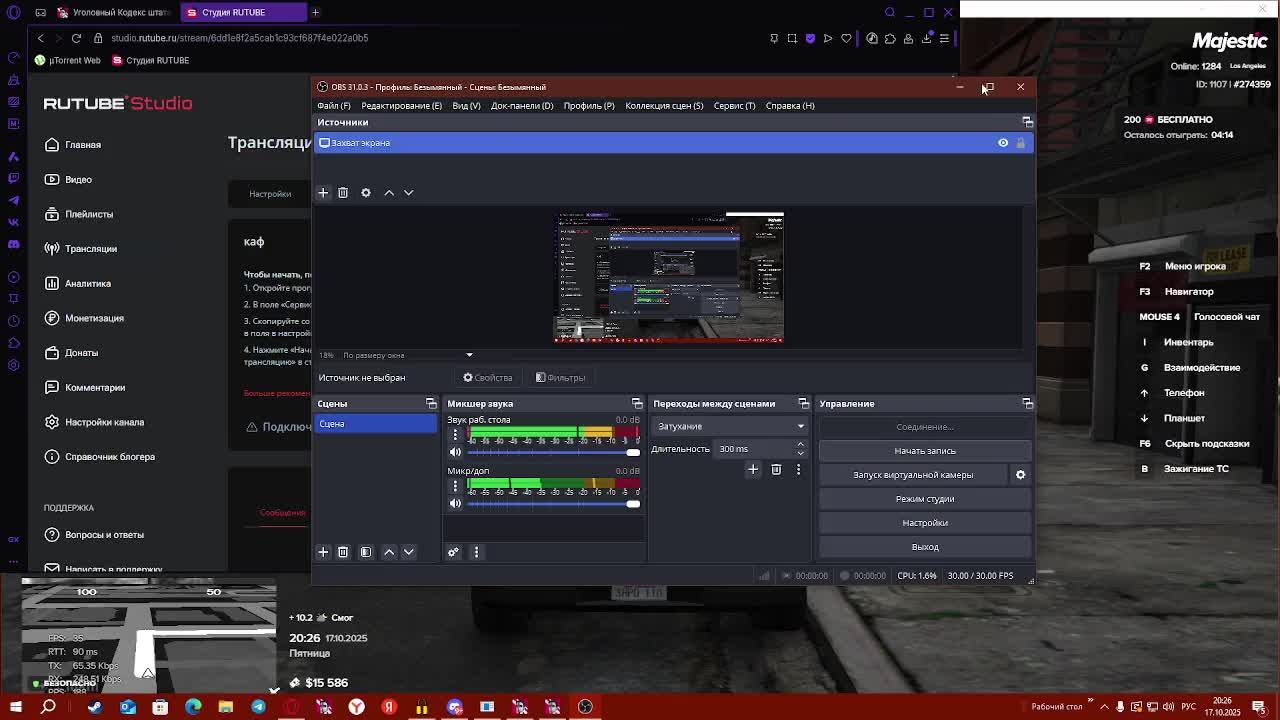
Task: Select Сцена in the Scenes list
Action: coord(376,424)
